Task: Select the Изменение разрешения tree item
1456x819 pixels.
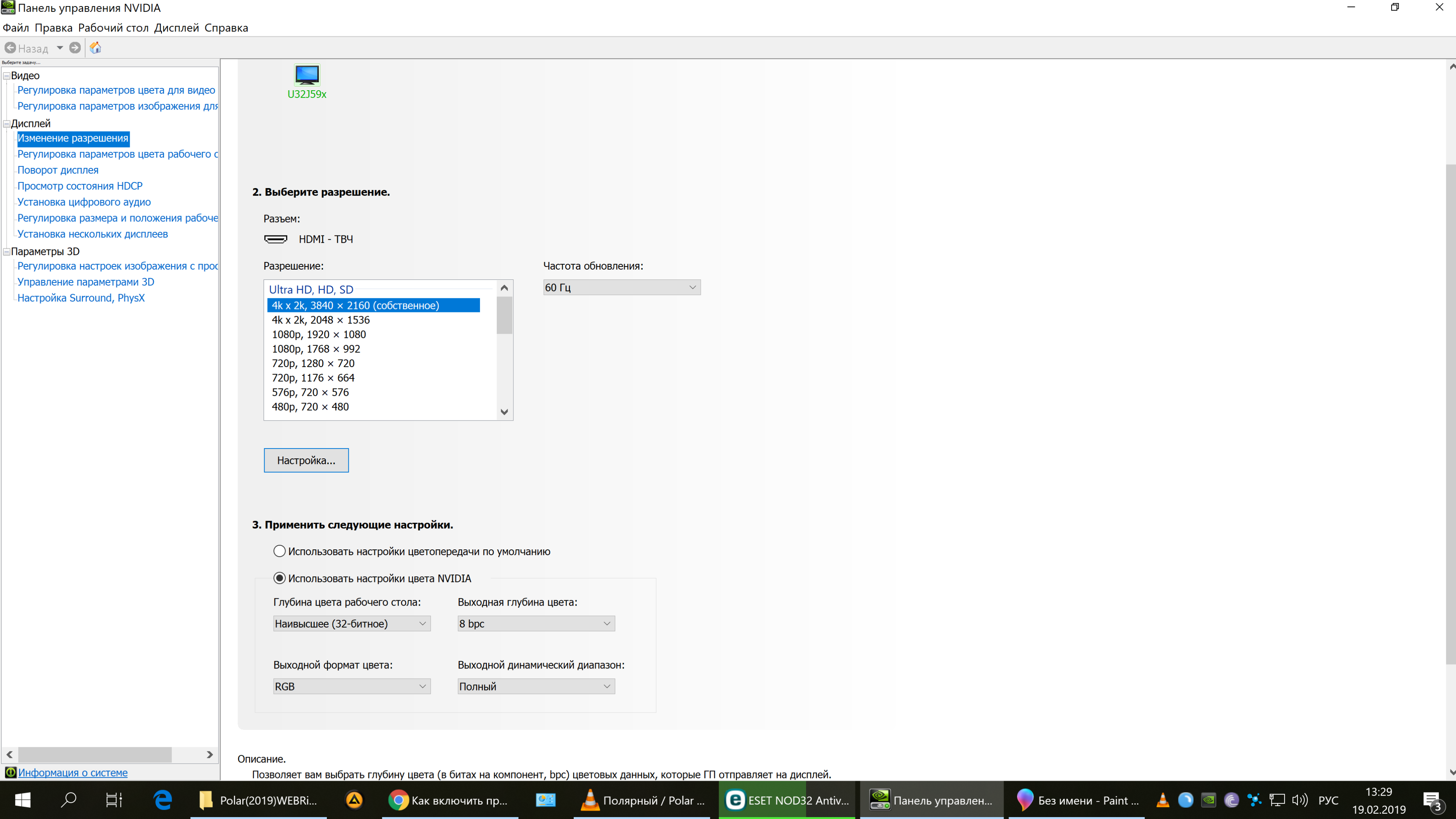Action: pyautogui.click(x=73, y=138)
